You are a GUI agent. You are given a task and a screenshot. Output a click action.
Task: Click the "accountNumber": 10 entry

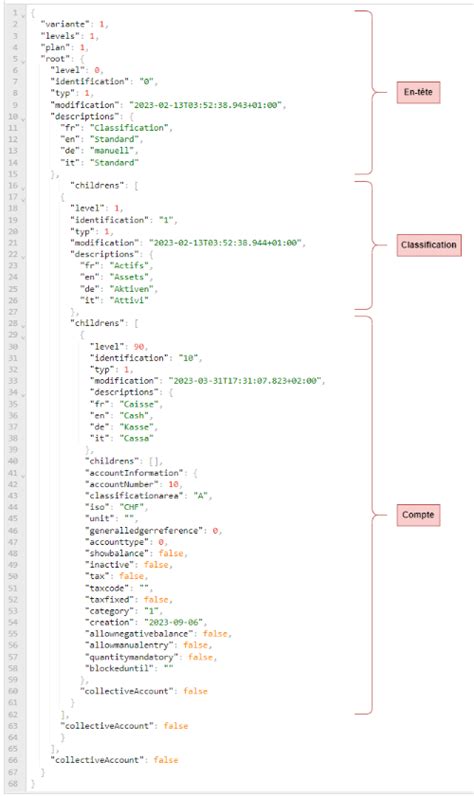pos(134,484)
